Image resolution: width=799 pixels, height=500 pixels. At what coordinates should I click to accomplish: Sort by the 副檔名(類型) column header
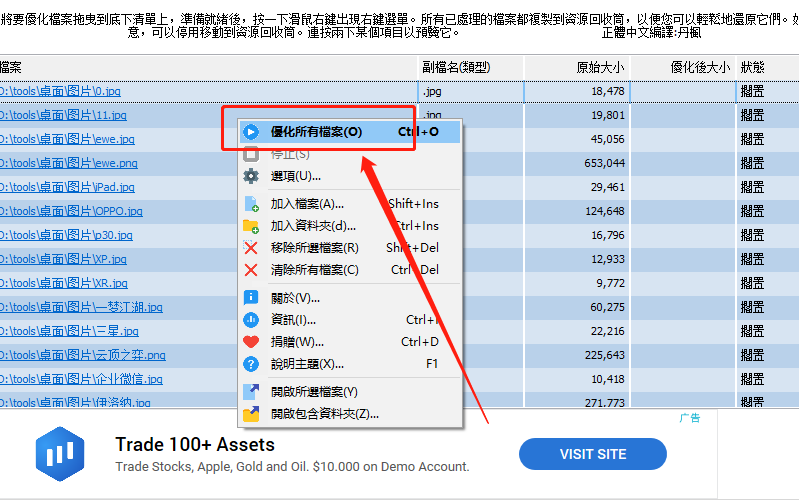[x=471, y=67]
